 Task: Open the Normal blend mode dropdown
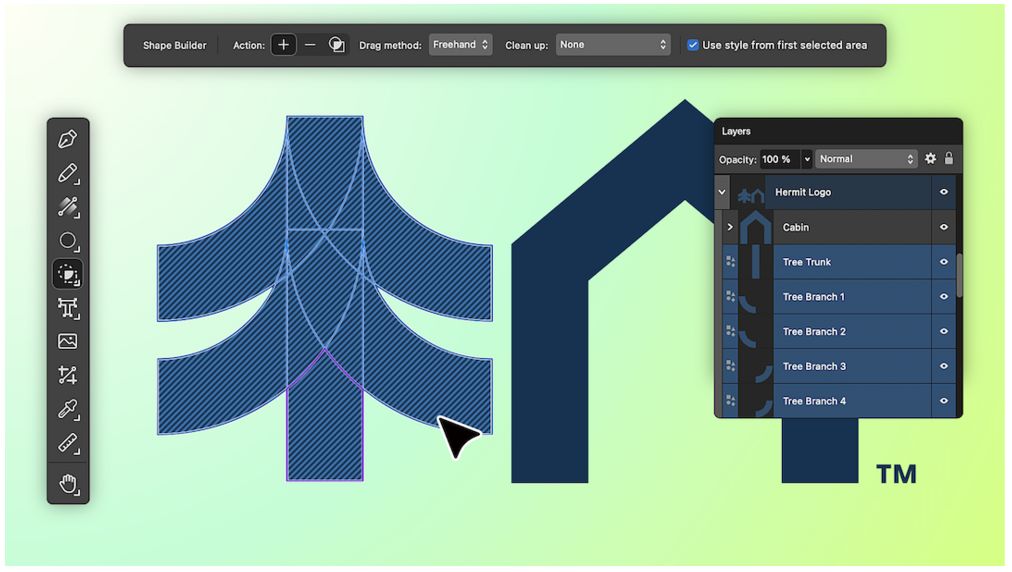(x=866, y=159)
